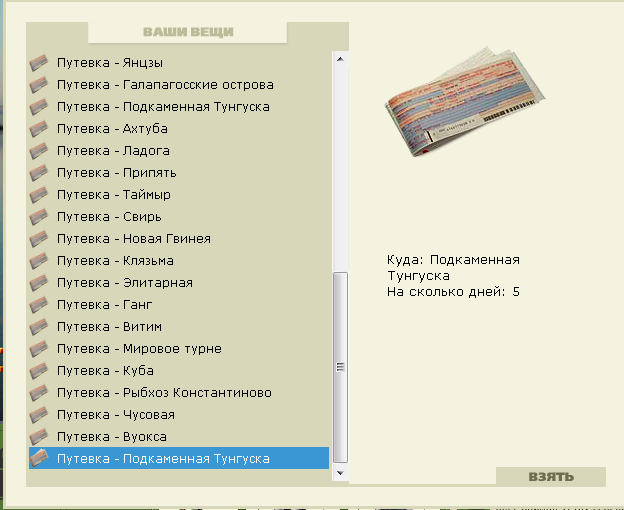The width and height of the screenshot is (624, 510).
Task: Click the ticket icon next to Свирь
Action: pos(39,217)
